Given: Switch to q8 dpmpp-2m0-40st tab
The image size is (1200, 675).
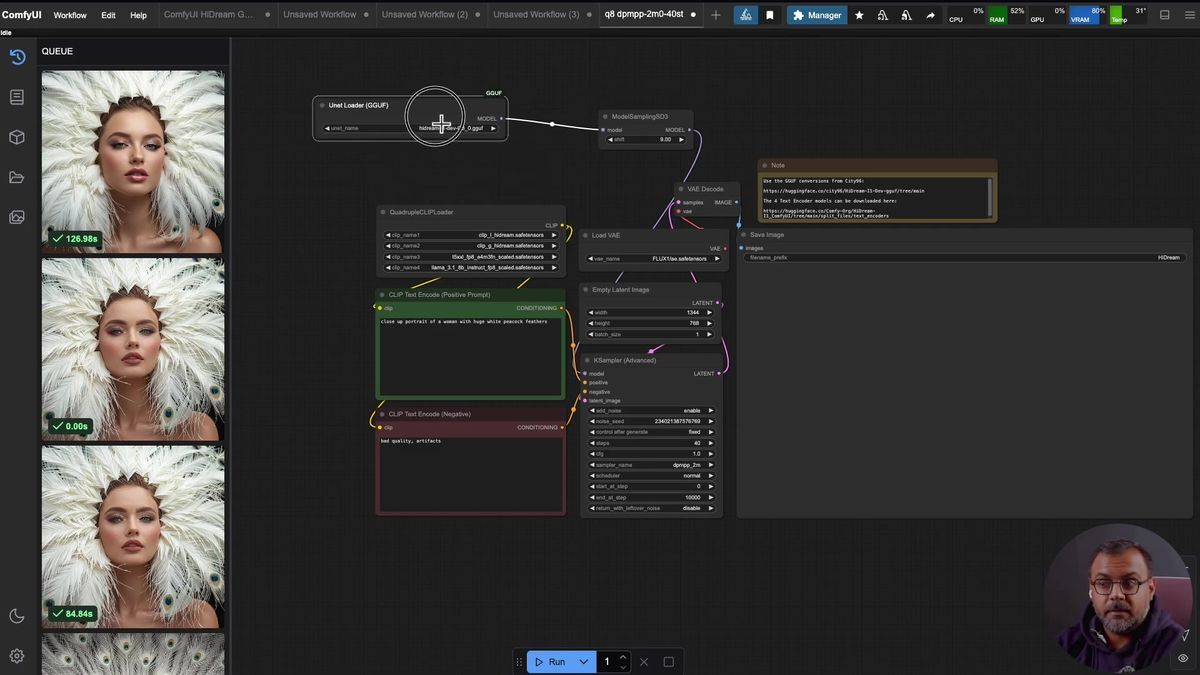Looking at the screenshot, I should tap(643, 15).
